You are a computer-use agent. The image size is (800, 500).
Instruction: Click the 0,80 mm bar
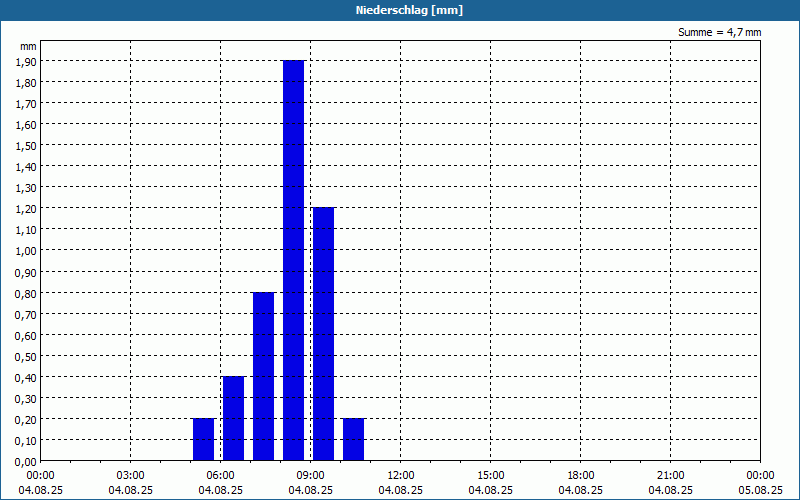[263, 376]
